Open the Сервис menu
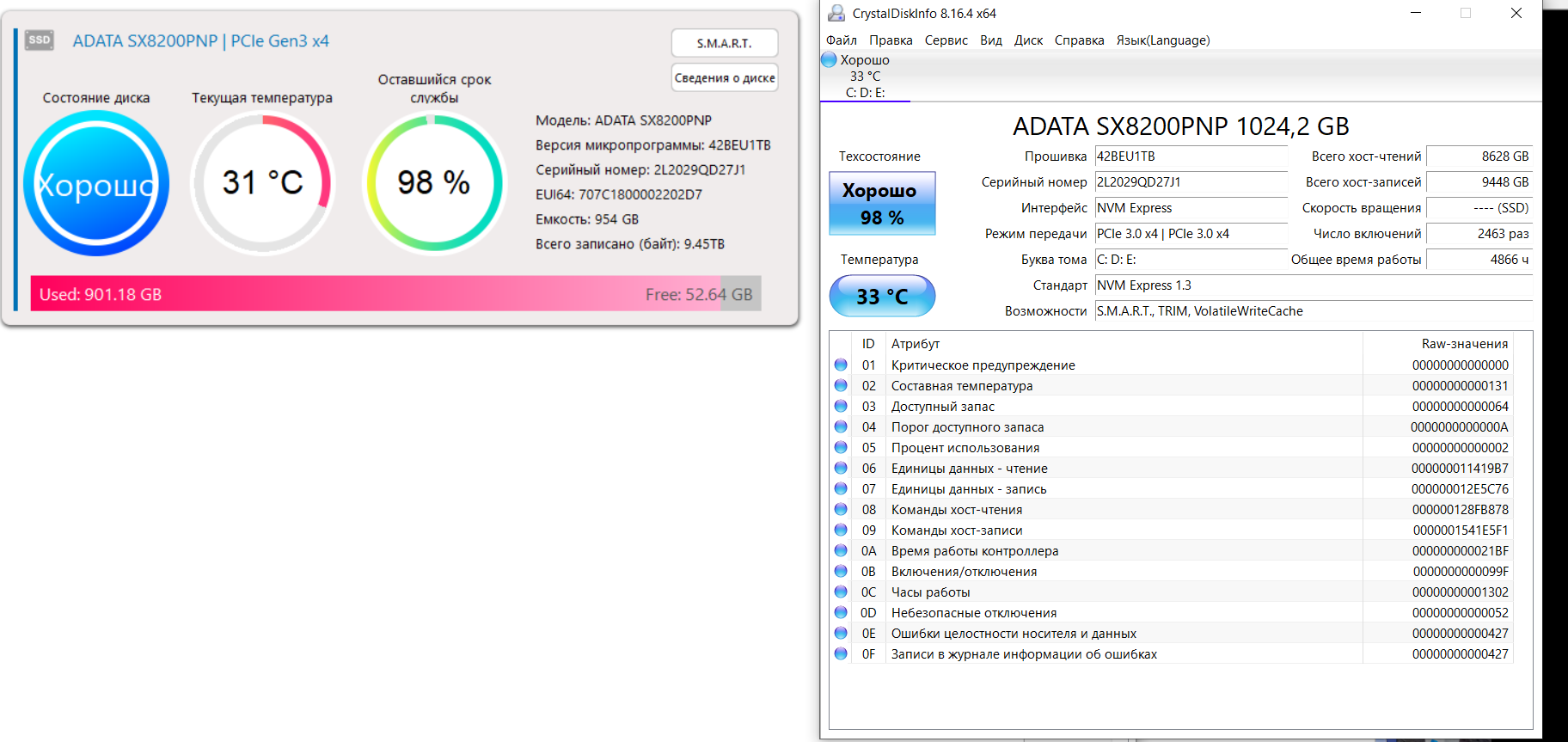 pos(946,40)
